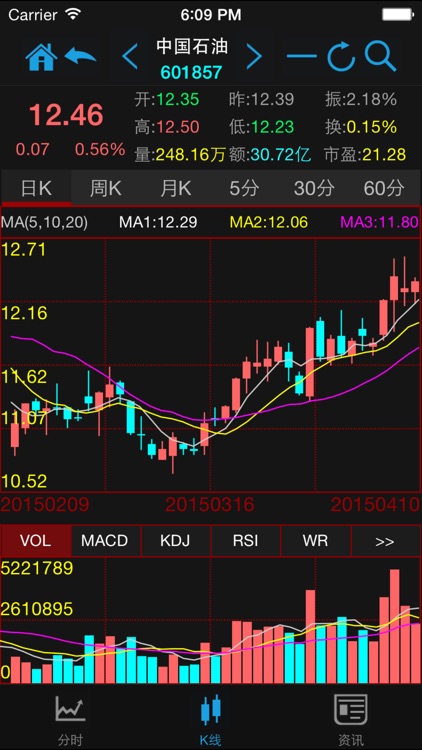Viewport: 422px width, 750px height.
Task: Remove stock with the minus icon
Action: 301,56
